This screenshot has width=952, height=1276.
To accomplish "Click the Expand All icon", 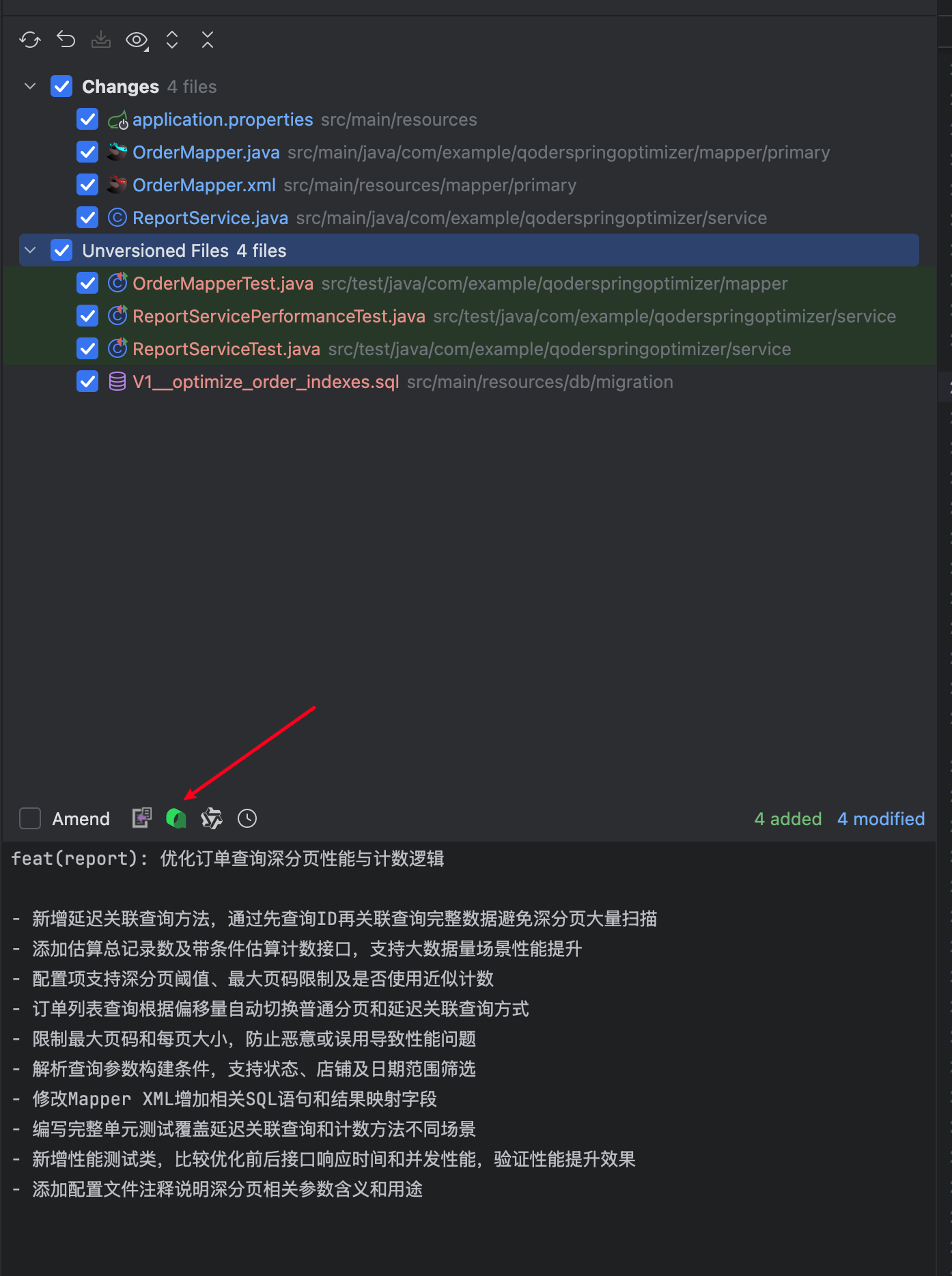I will (x=172, y=40).
